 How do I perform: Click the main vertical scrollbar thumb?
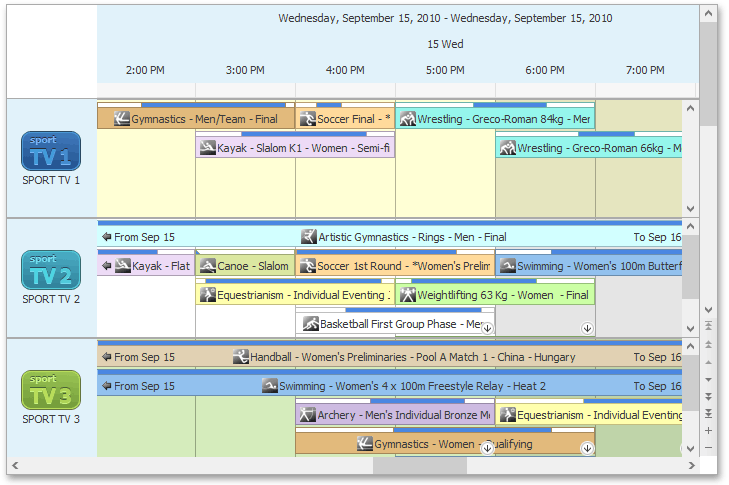click(709, 73)
